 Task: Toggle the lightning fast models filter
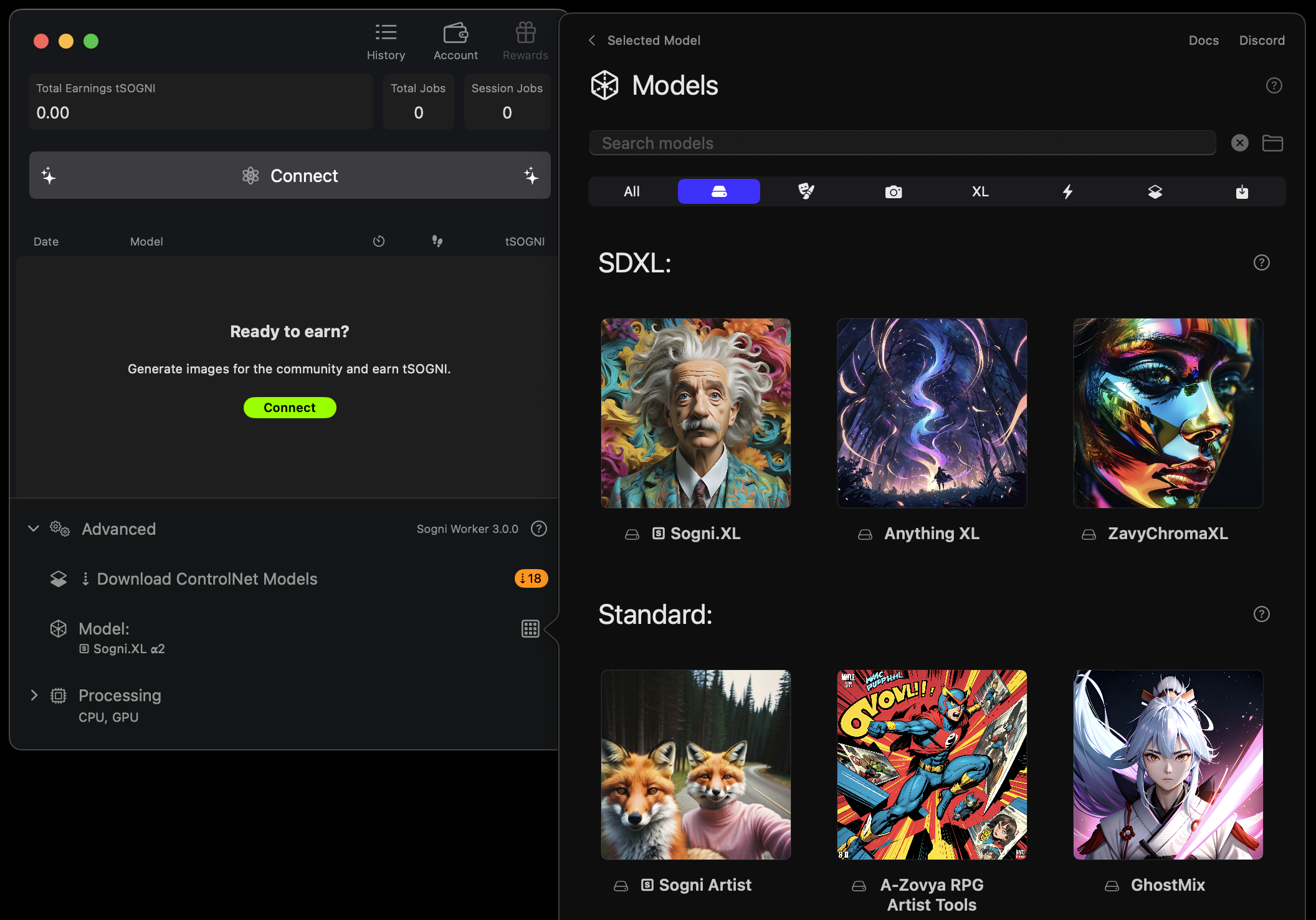(x=1067, y=192)
